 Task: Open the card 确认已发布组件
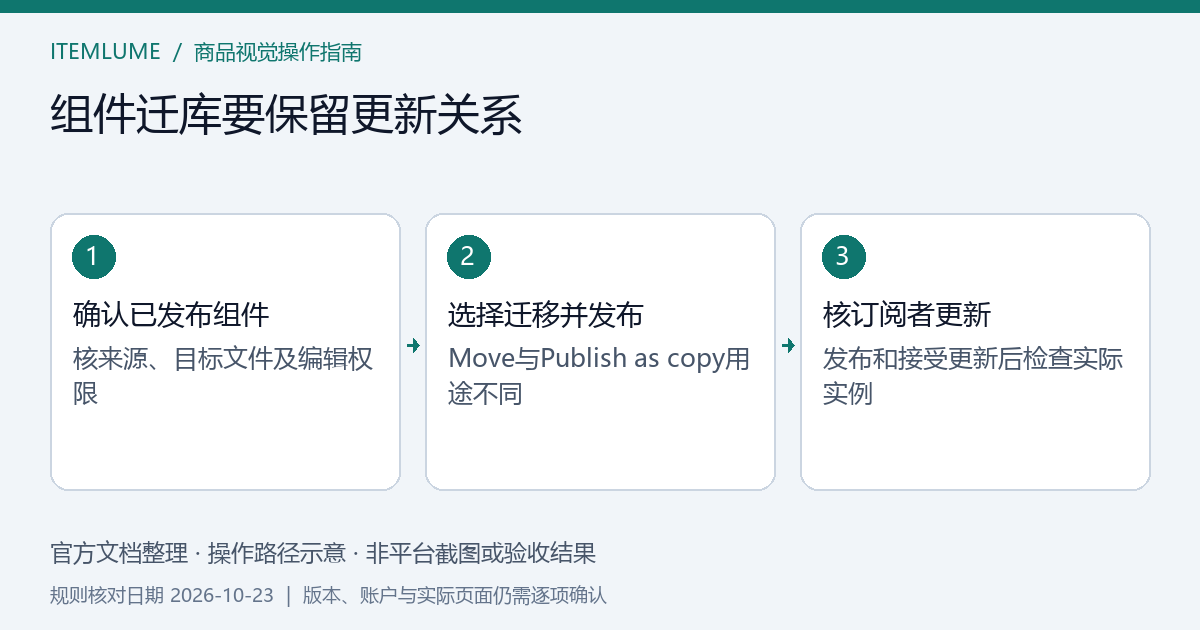coord(225,352)
